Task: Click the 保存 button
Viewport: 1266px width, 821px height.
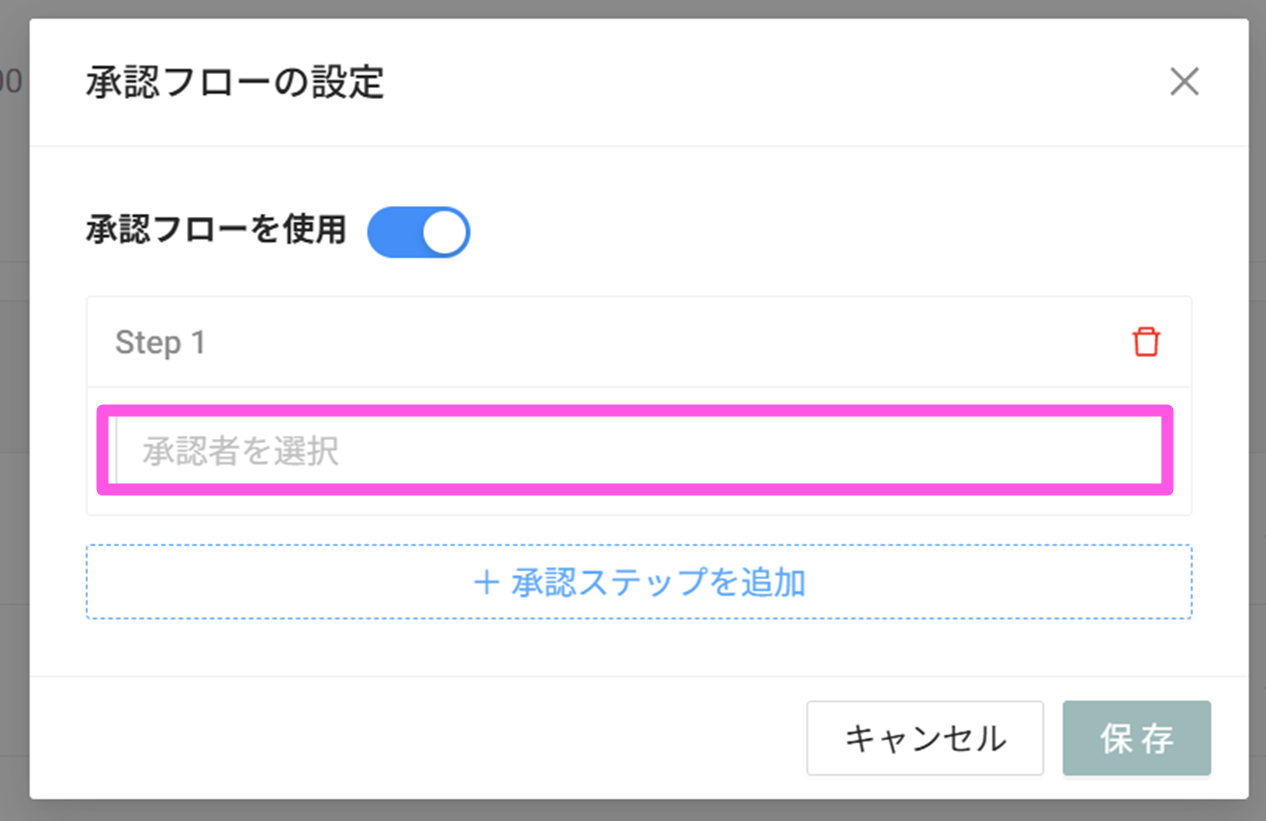Action: 1136,739
